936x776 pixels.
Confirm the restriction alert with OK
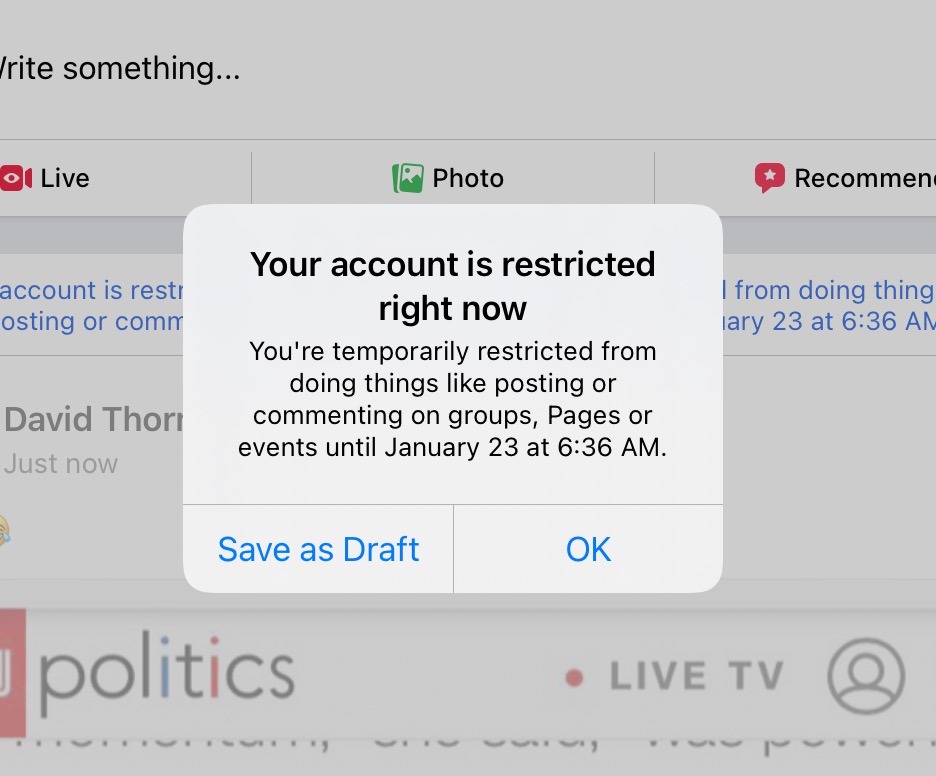point(589,549)
